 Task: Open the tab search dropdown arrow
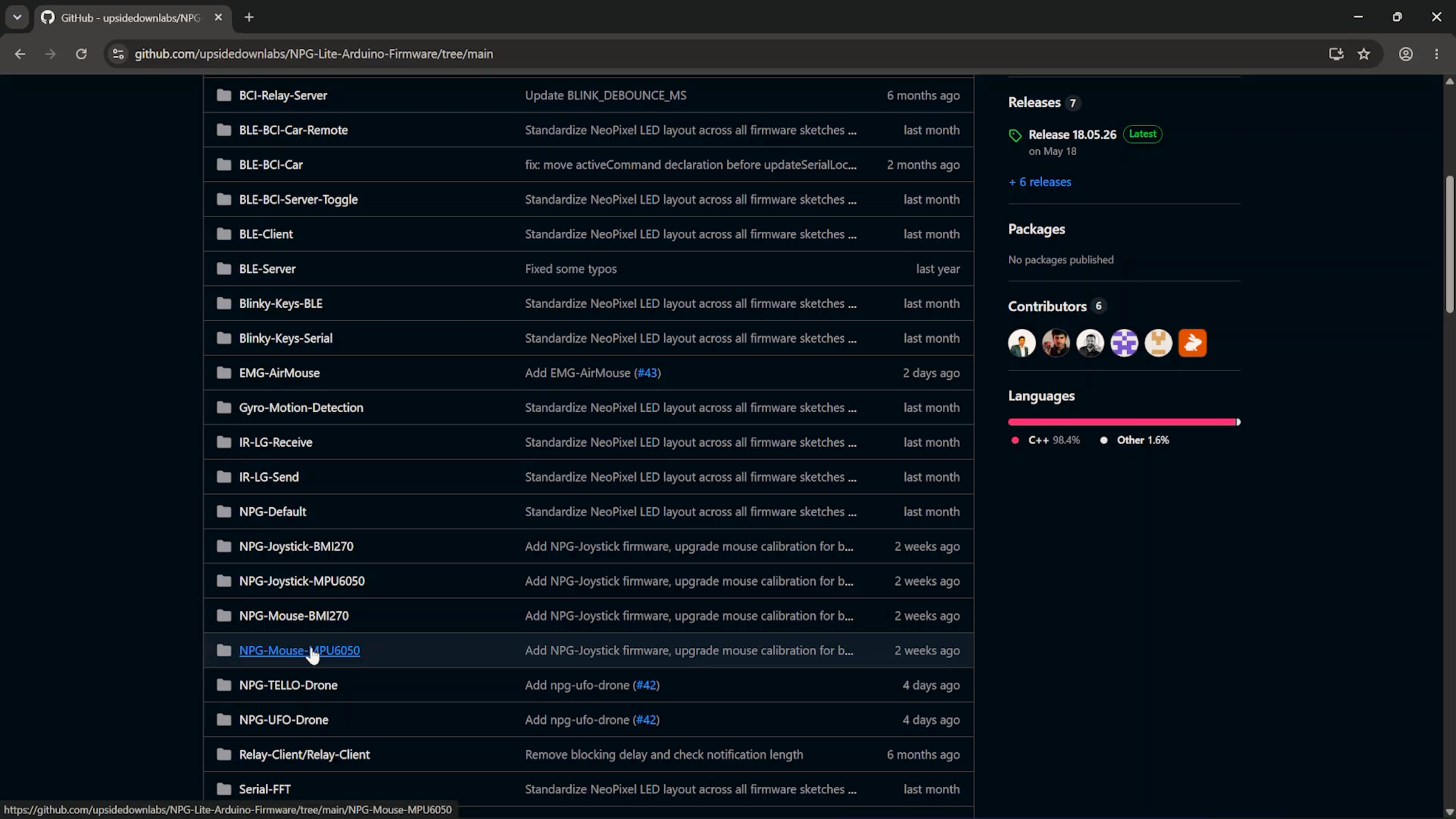pos(17,18)
